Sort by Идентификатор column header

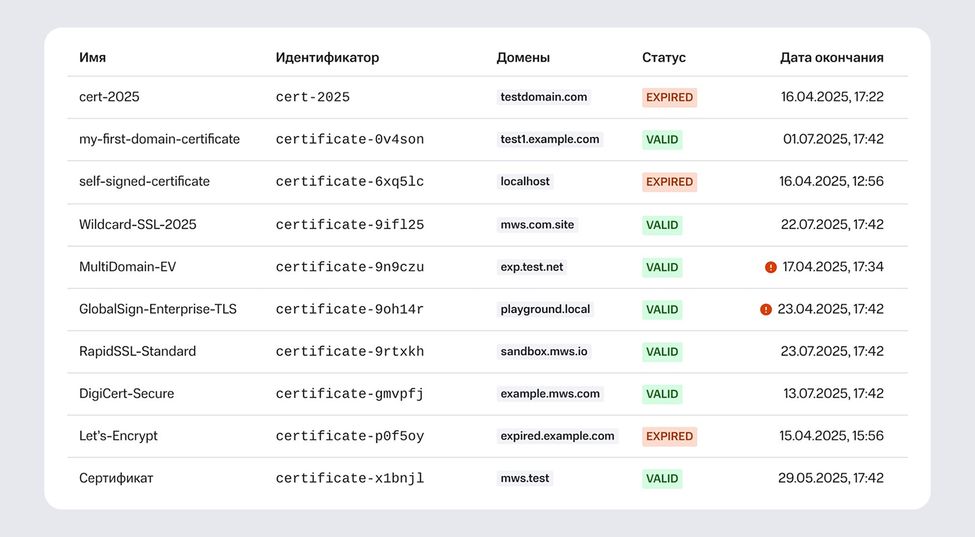tap(327, 58)
